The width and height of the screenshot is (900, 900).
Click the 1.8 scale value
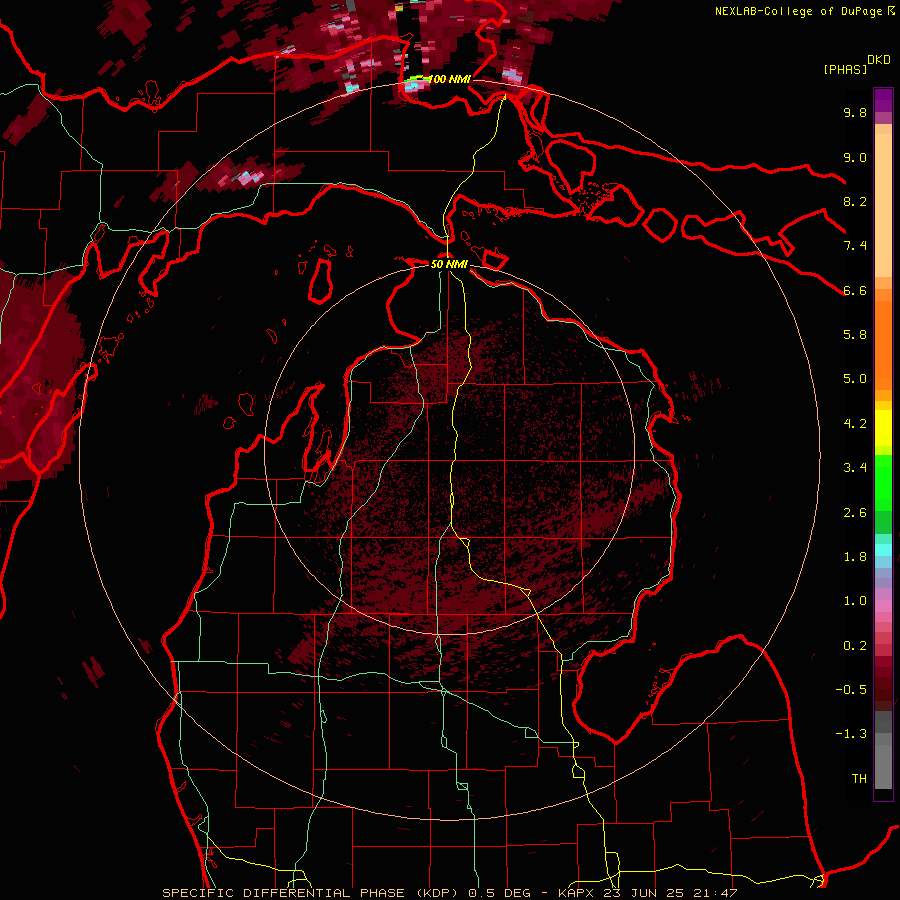[855, 557]
